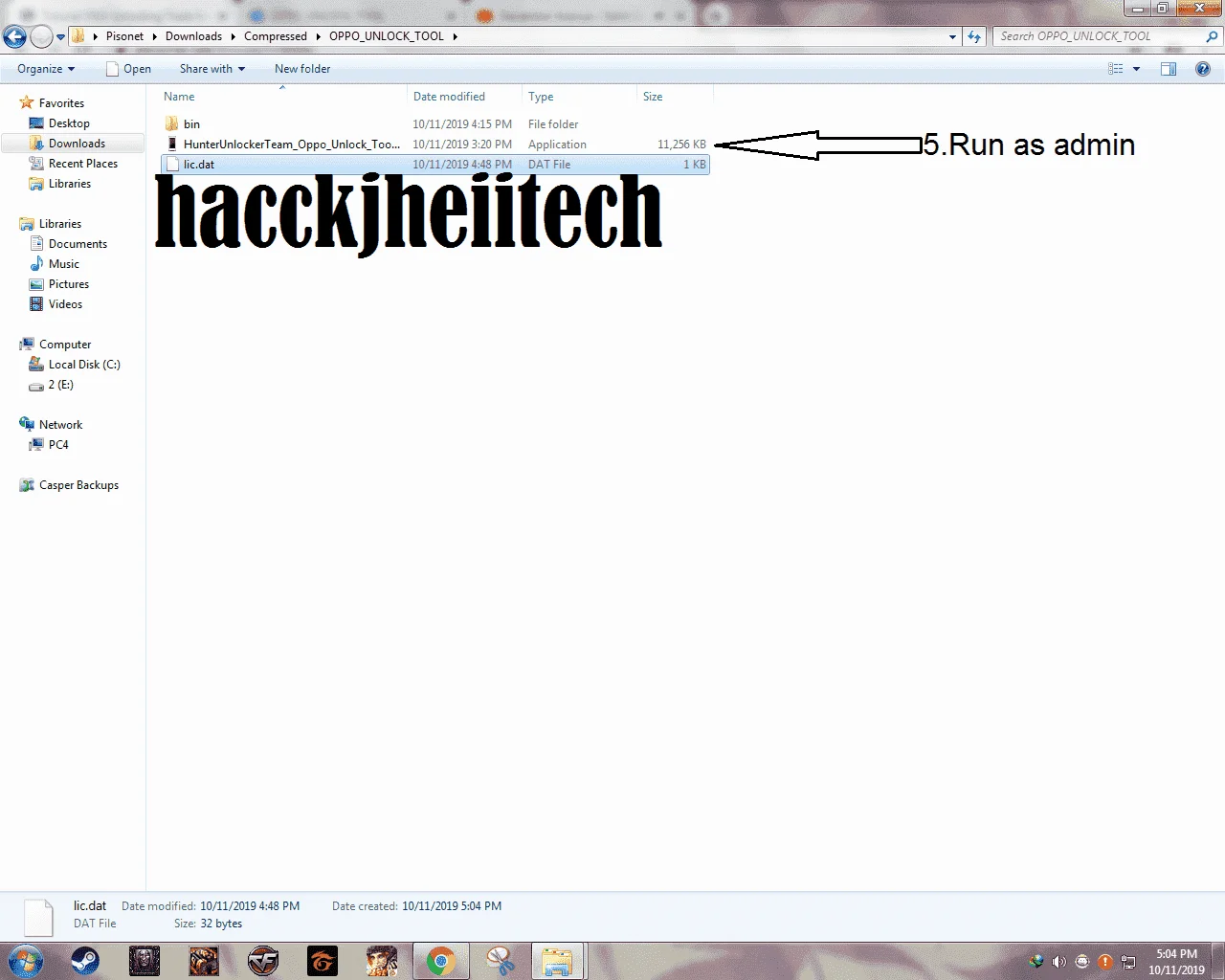Open the volume speaker tray icon
This screenshot has width=1225, height=980.
1058,962
